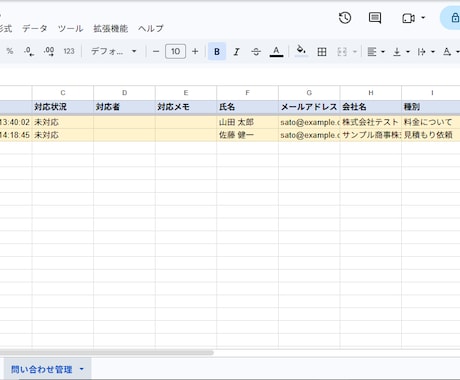Open the fill color picker
The image size is (460, 380).
click(301, 51)
